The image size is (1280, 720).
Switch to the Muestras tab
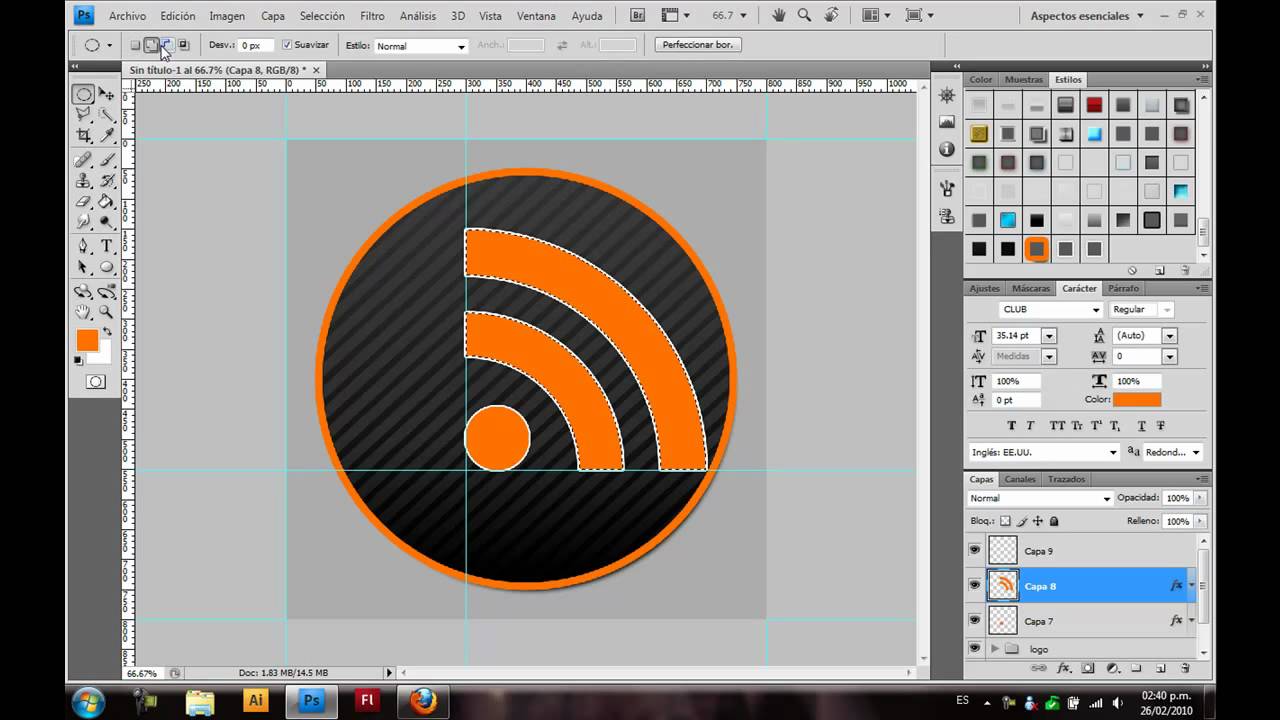point(1023,79)
